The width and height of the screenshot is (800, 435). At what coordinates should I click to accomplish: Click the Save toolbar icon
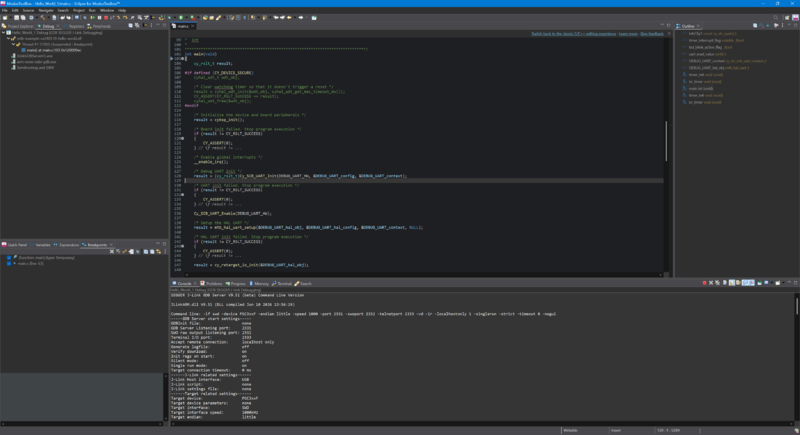click(16, 17)
